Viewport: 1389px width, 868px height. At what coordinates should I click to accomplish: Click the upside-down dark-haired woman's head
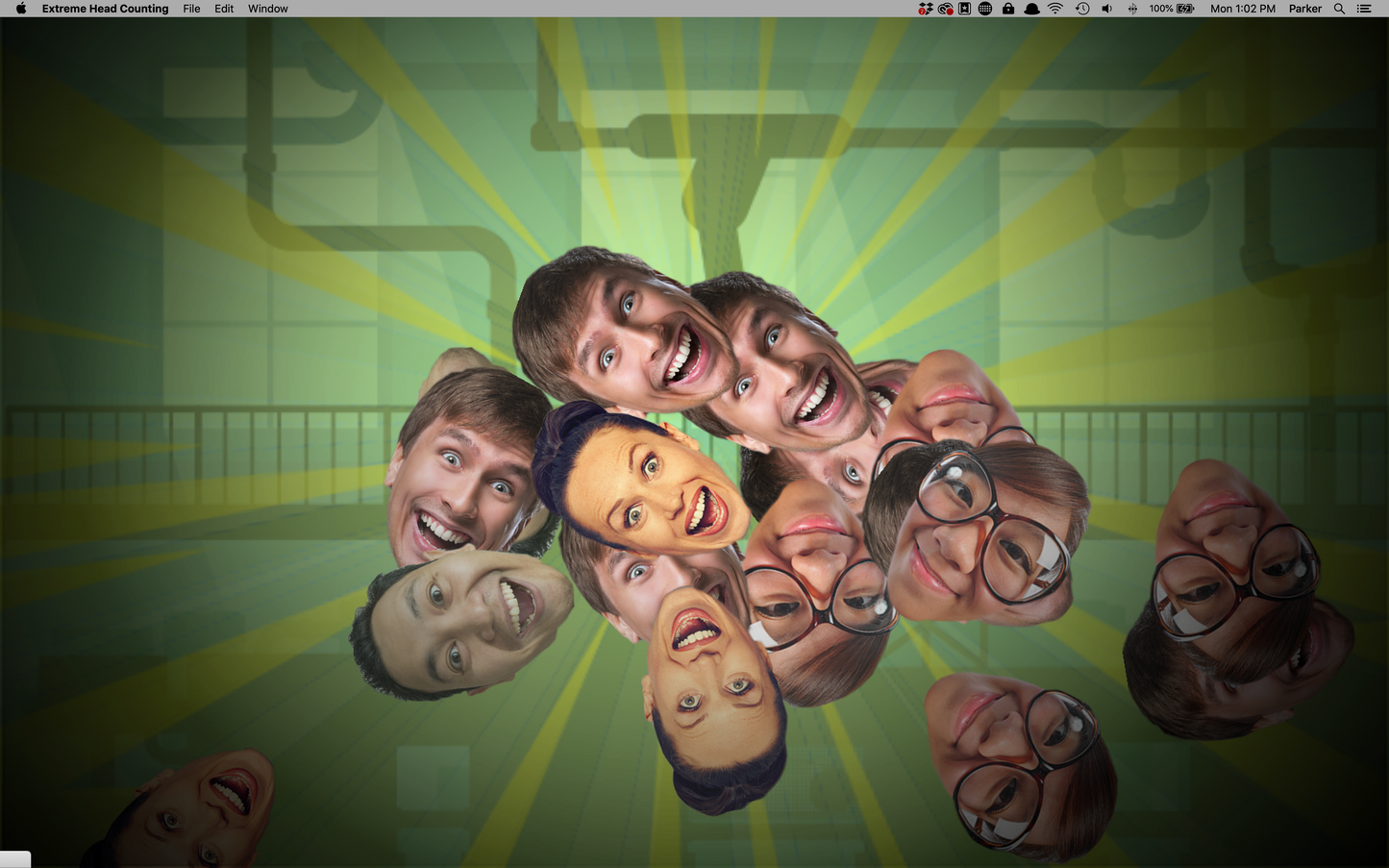[x=716, y=700]
